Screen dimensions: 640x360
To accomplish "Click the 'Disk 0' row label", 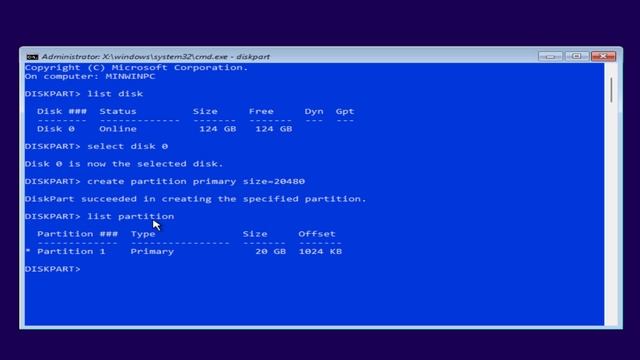I will 56,129.
